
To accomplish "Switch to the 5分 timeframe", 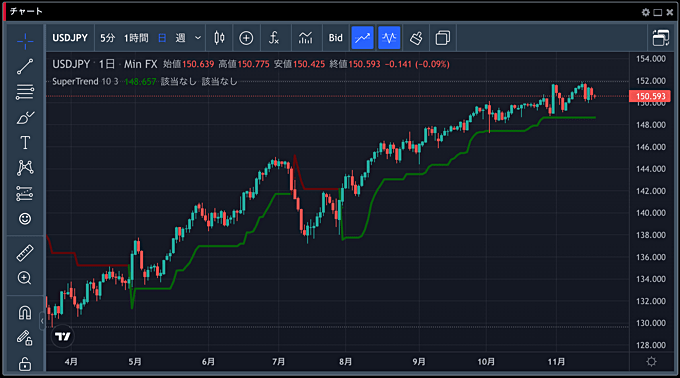I will (108, 38).
